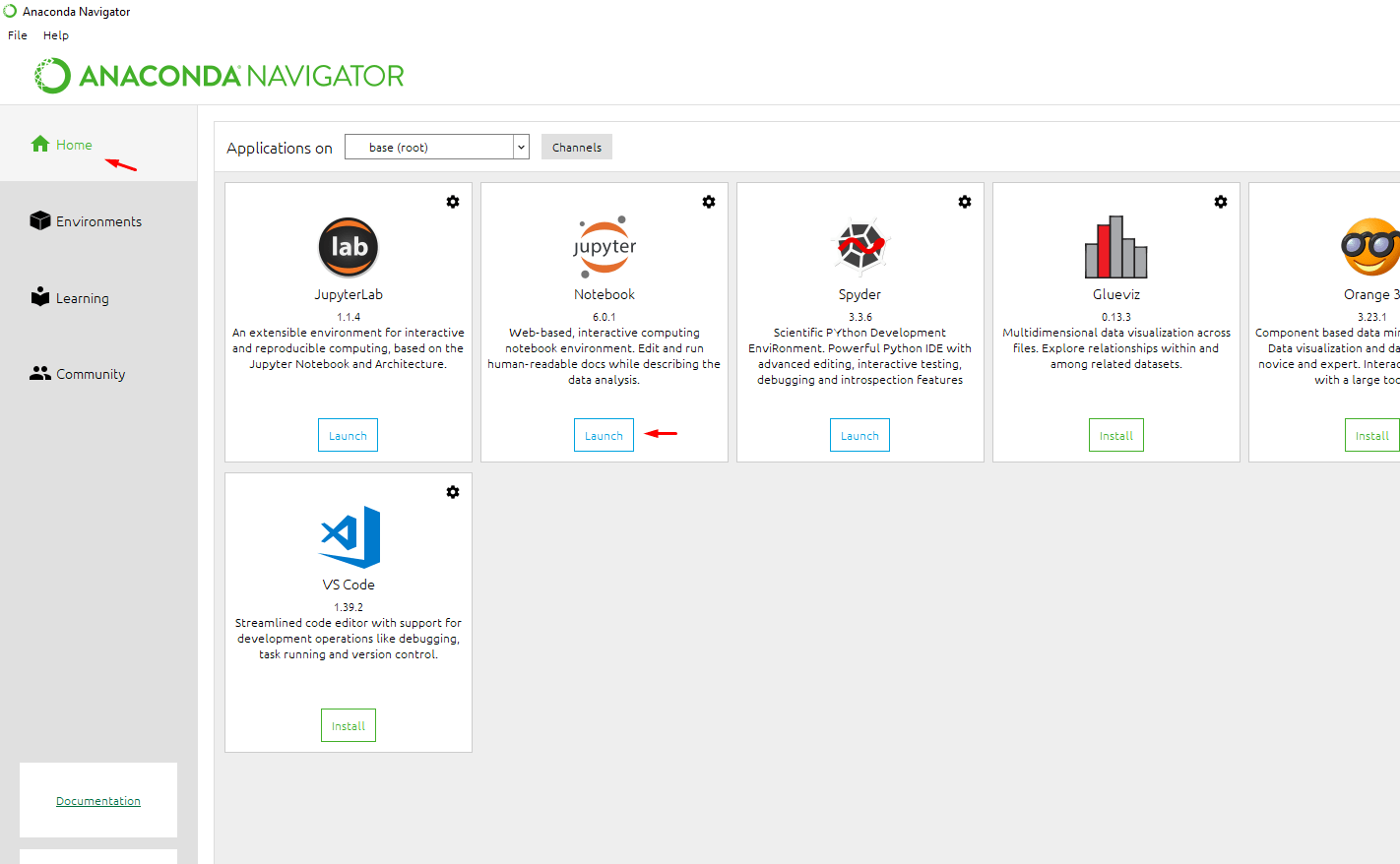Click Glueviz version 0.13.3

tap(1116, 317)
